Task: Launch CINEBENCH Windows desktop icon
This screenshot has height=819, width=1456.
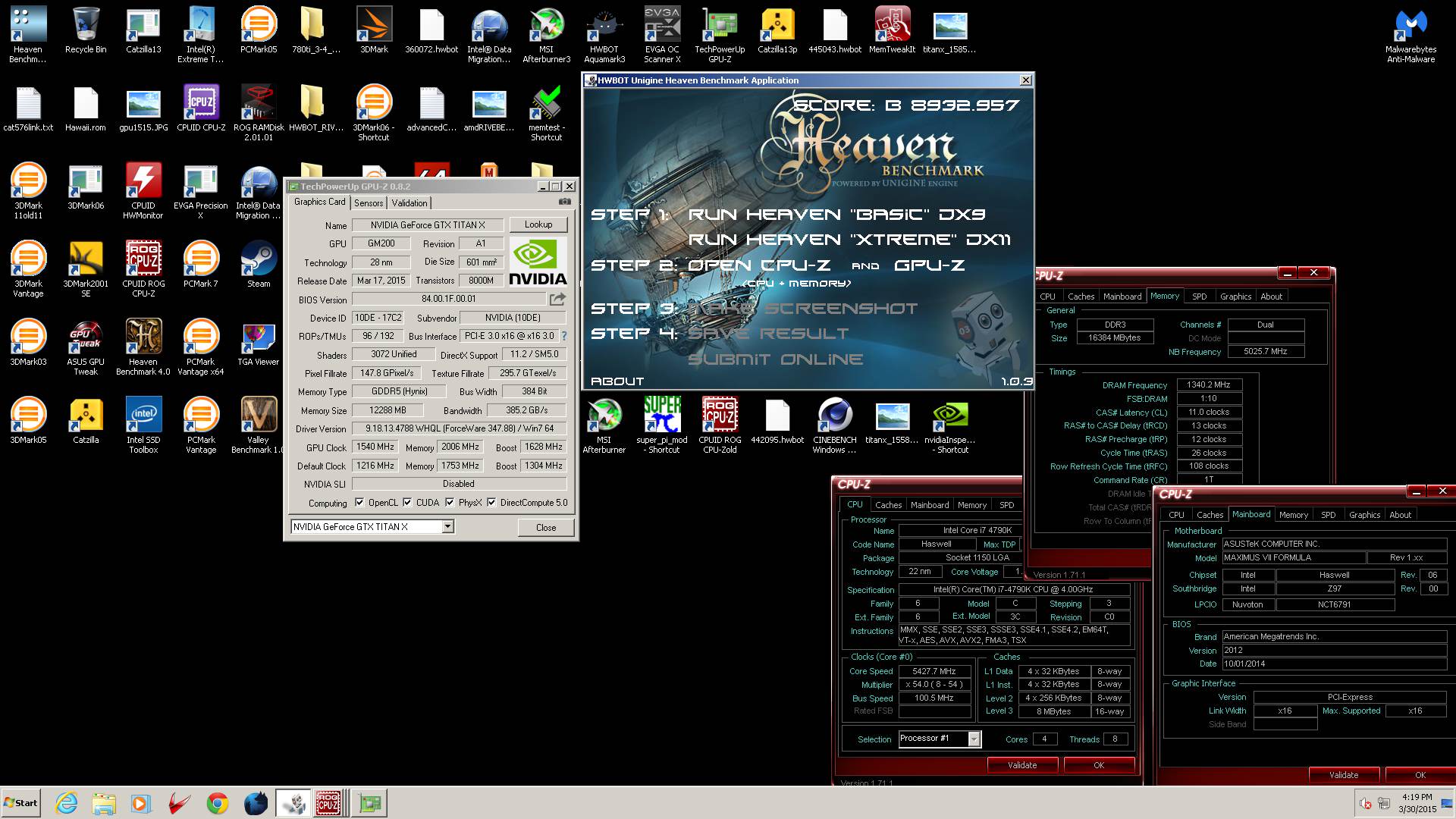Action: coord(835,425)
